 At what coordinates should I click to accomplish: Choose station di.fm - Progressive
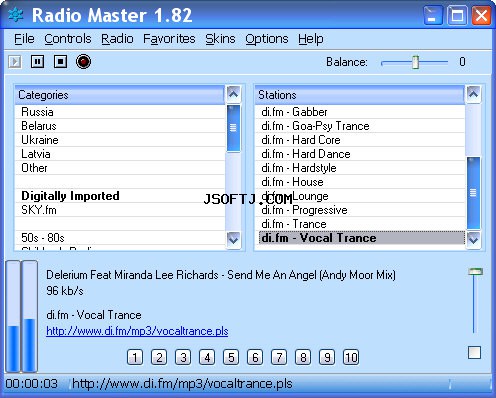coord(360,210)
